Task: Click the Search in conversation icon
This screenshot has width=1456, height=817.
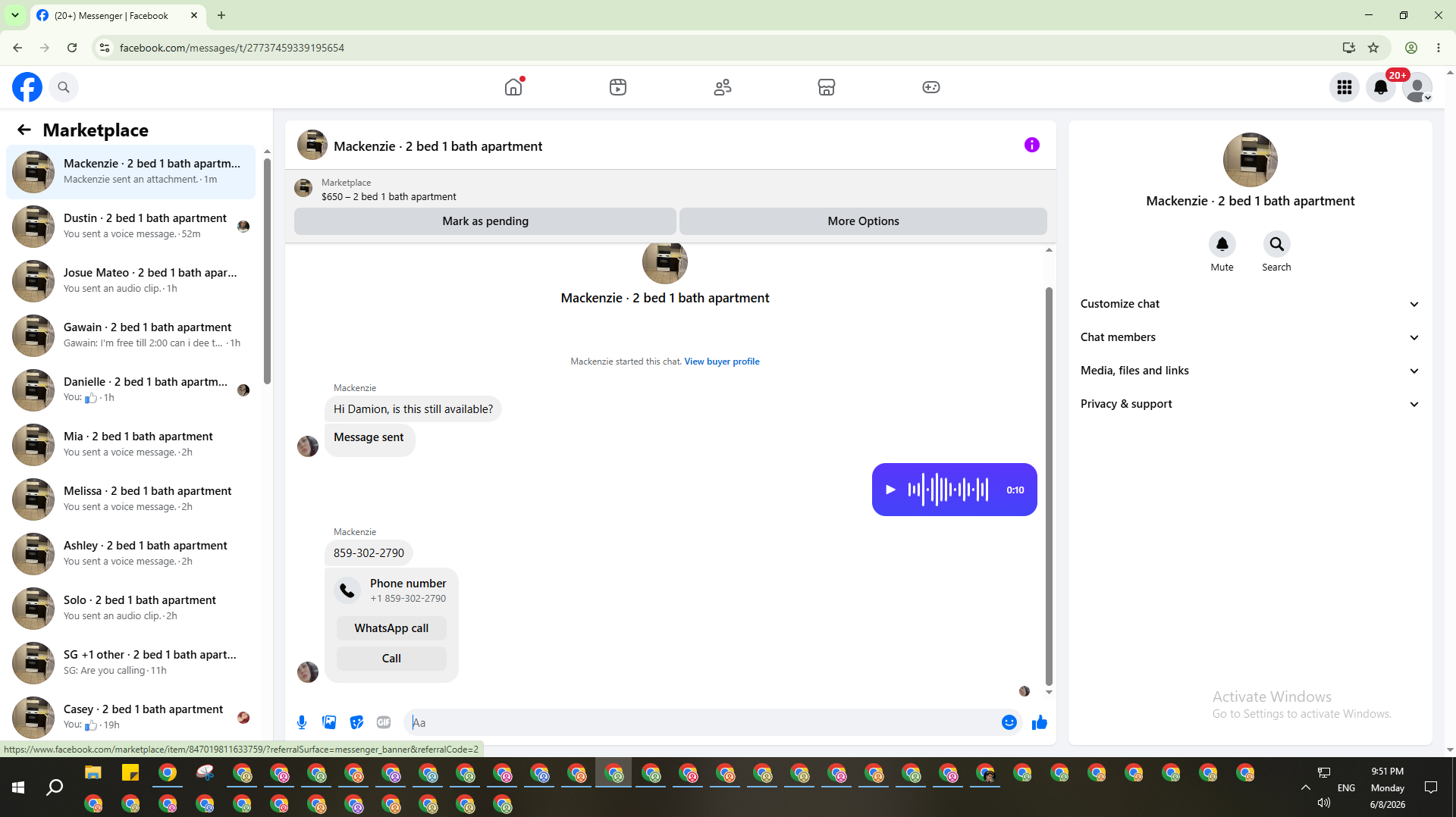Action: point(1277,244)
